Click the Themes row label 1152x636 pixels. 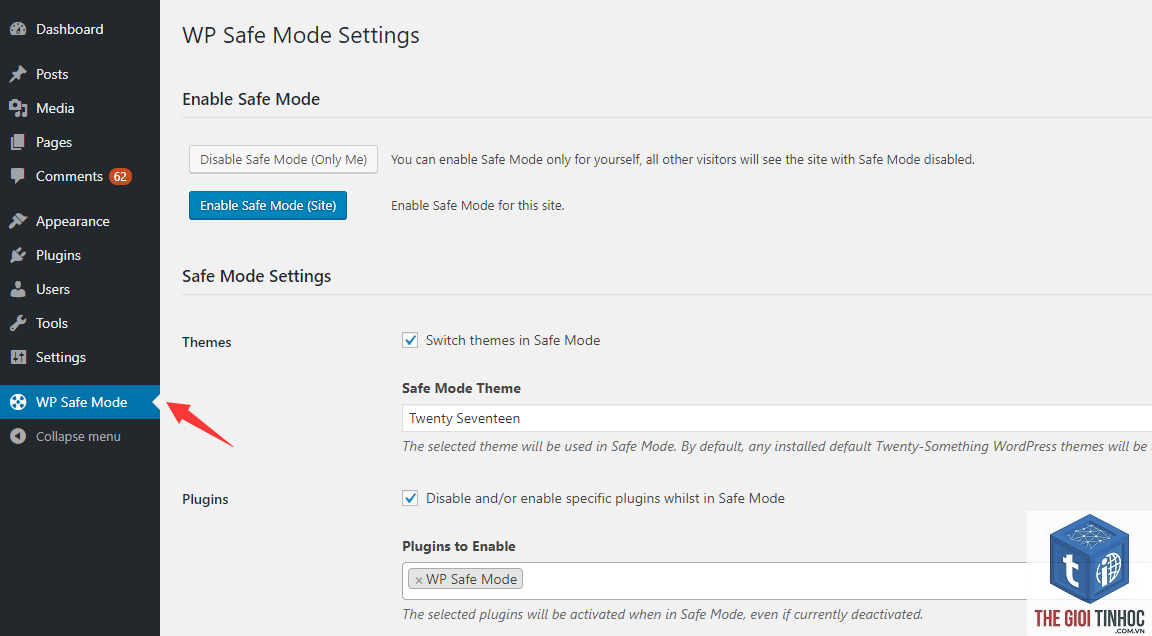coord(206,342)
